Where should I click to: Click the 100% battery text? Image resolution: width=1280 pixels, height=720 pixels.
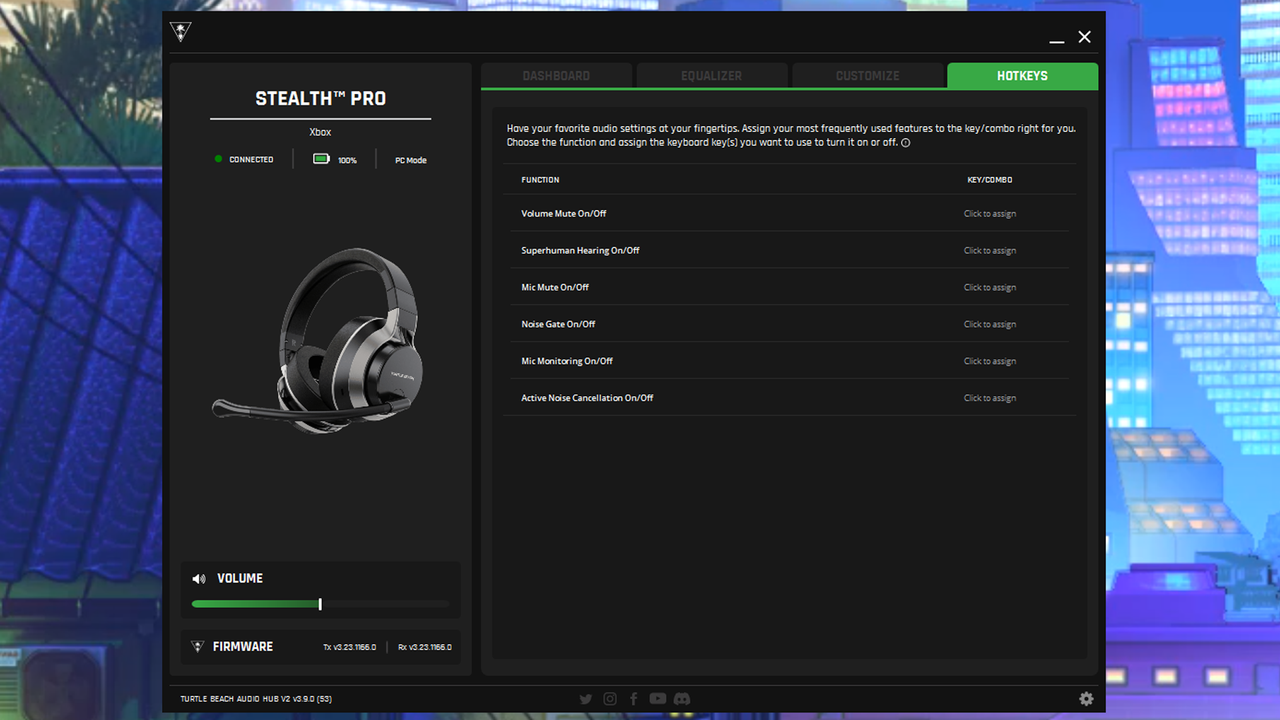(x=347, y=160)
